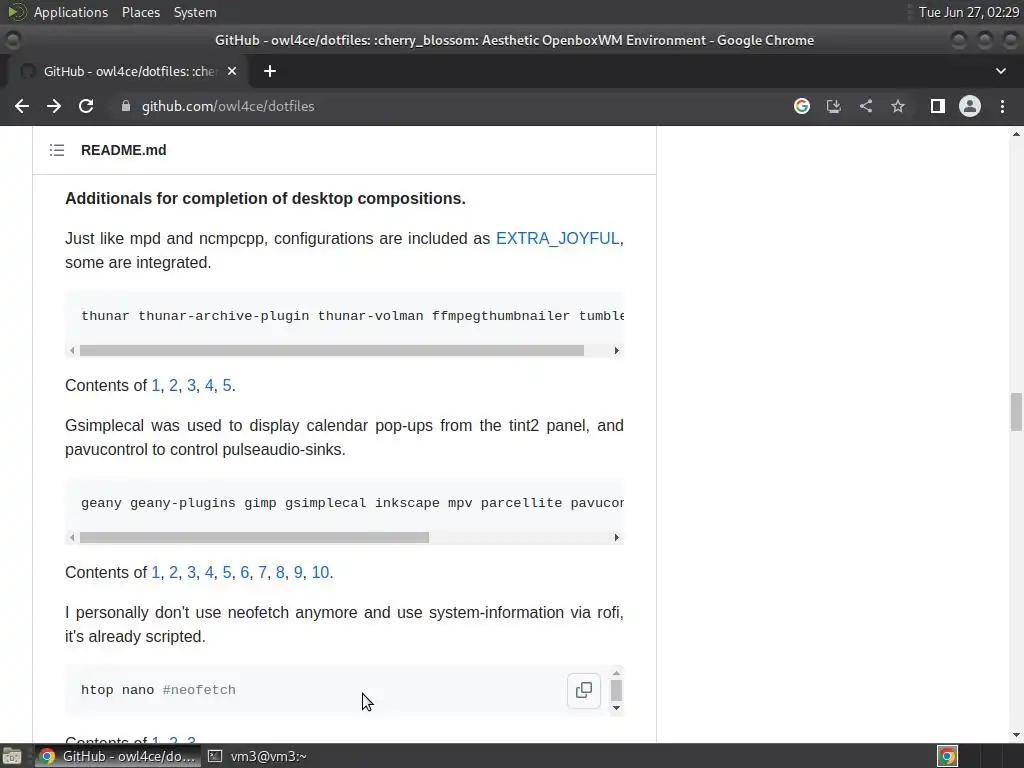The height and width of the screenshot is (768, 1024).
Task: Open the EXTRA_JOYFUL link
Action: [x=557, y=238]
